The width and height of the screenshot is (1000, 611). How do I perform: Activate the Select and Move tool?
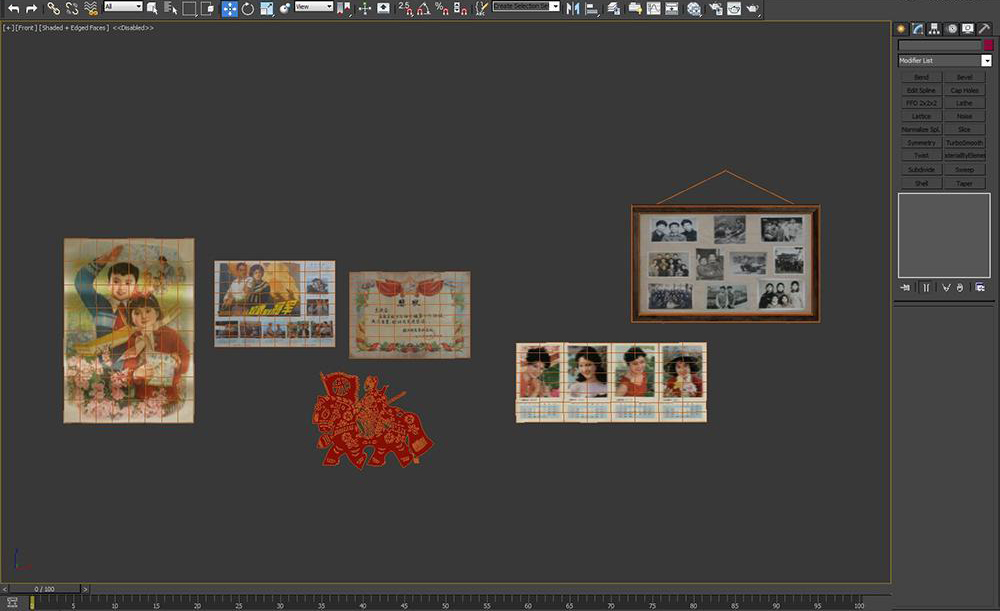(x=230, y=8)
